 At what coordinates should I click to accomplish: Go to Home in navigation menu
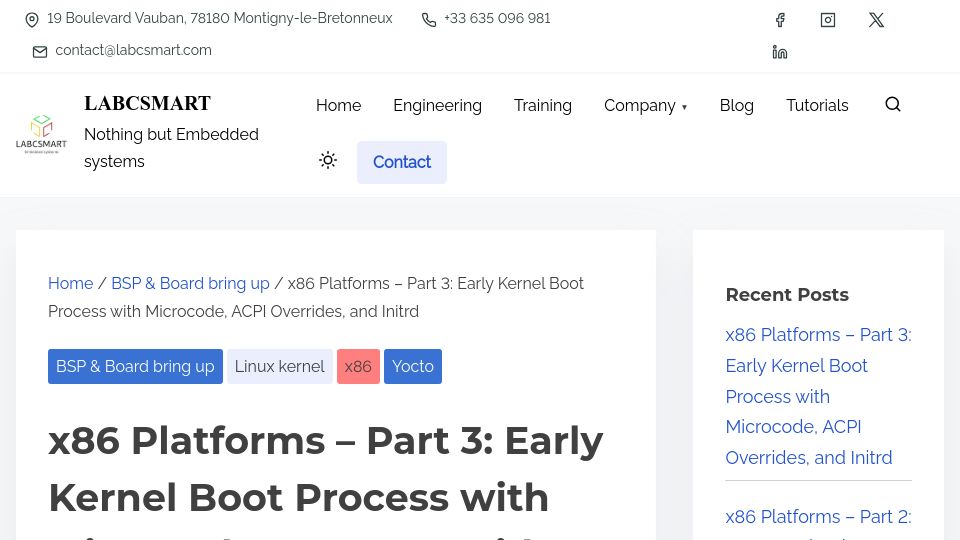339,105
